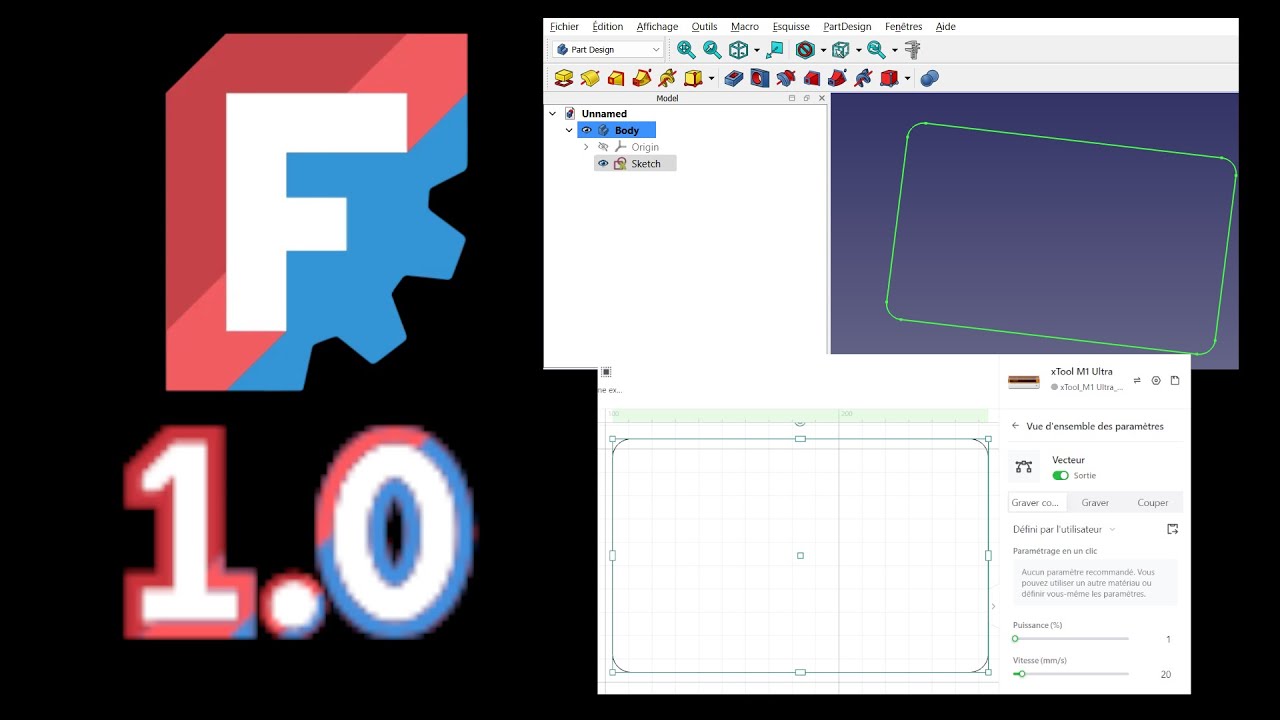Collapse the Unnamed document tree node
Image resolution: width=1280 pixels, height=720 pixels.
(552, 114)
